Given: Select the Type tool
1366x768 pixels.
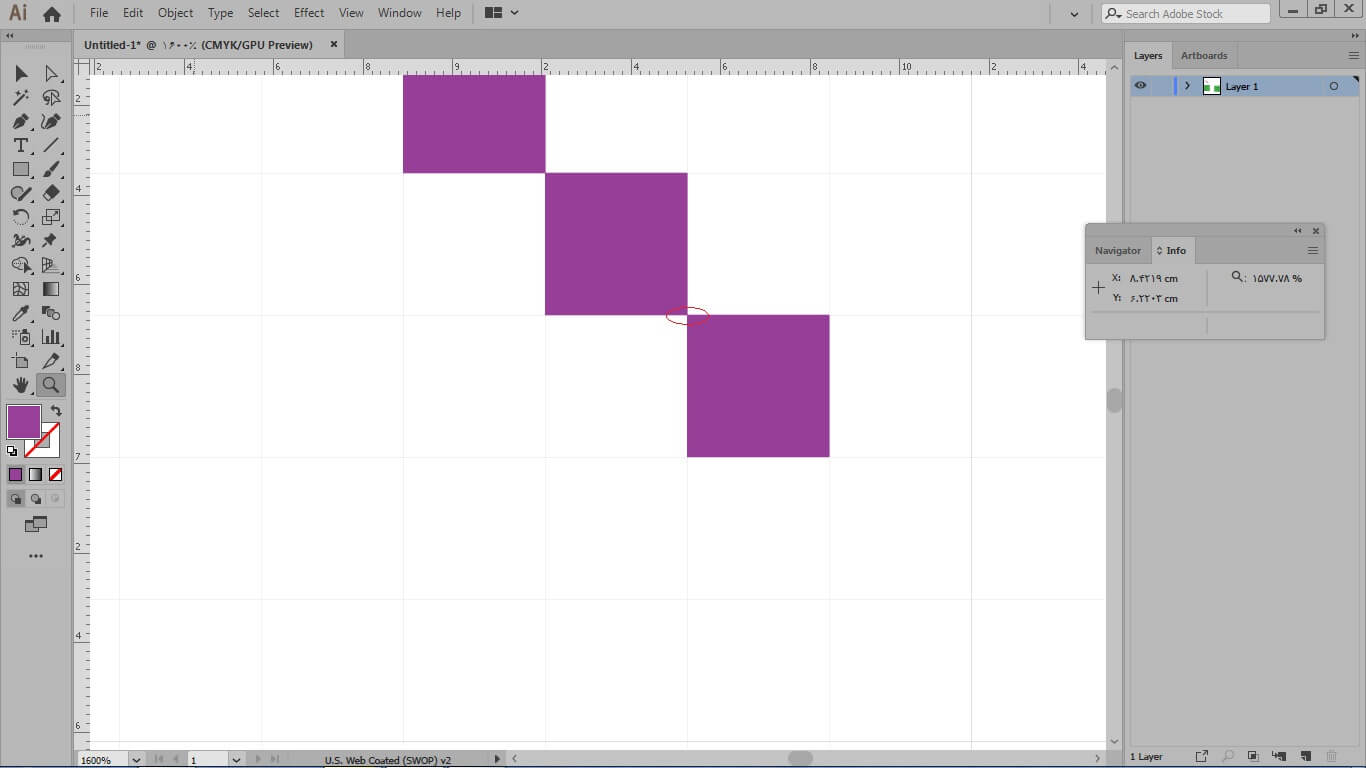Looking at the screenshot, I should click(x=20, y=145).
